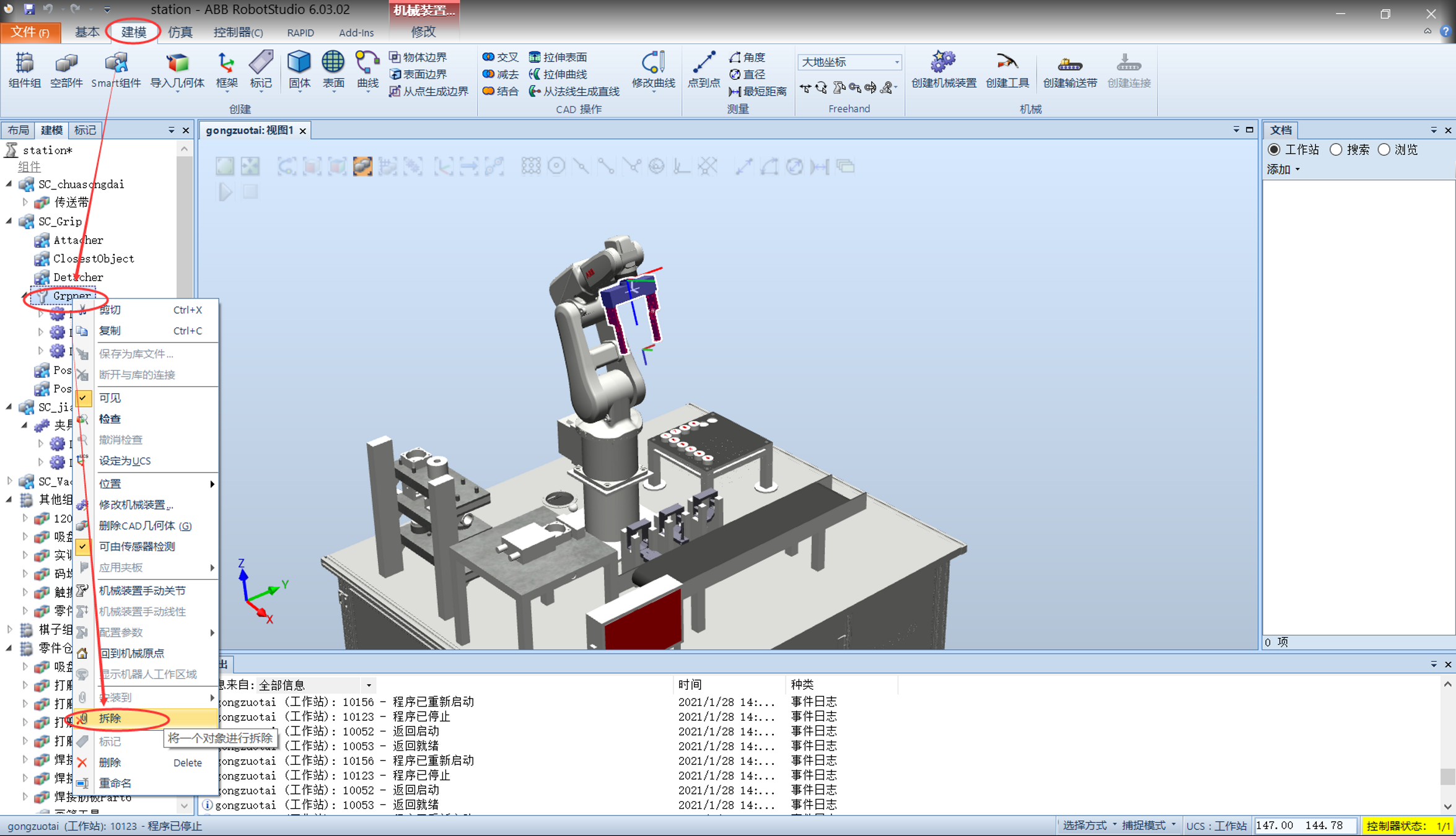Select the 点到点 measurement tool

click(703, 68)
